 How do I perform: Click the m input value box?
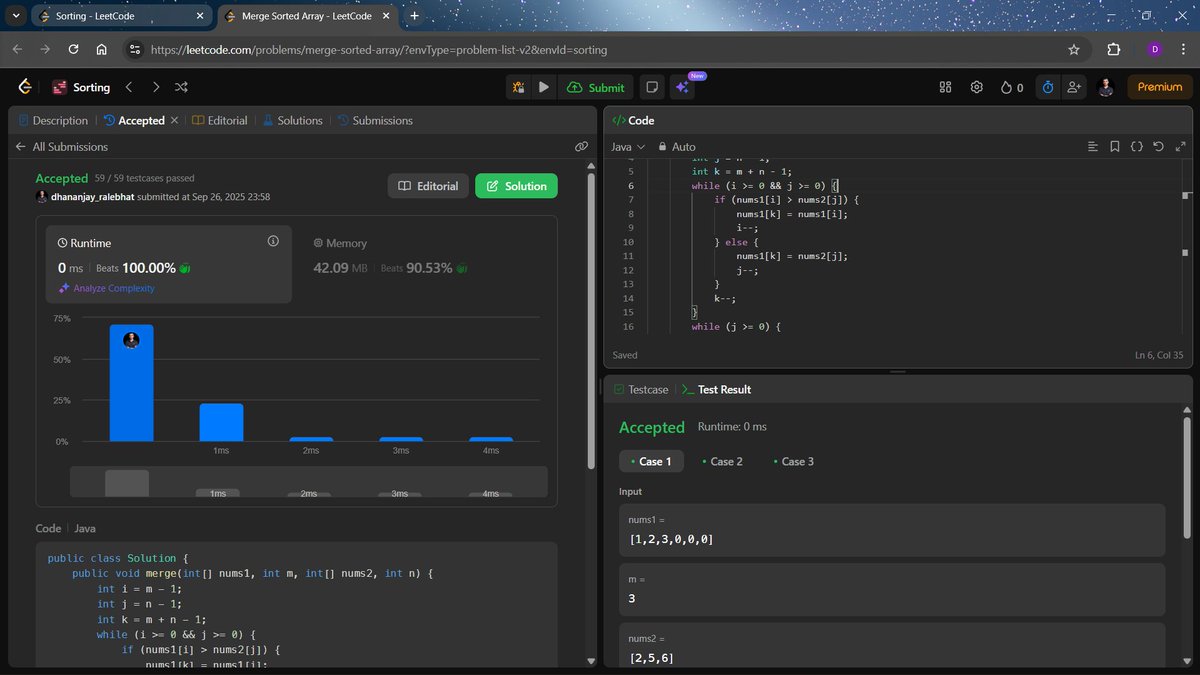coord(892,589)
